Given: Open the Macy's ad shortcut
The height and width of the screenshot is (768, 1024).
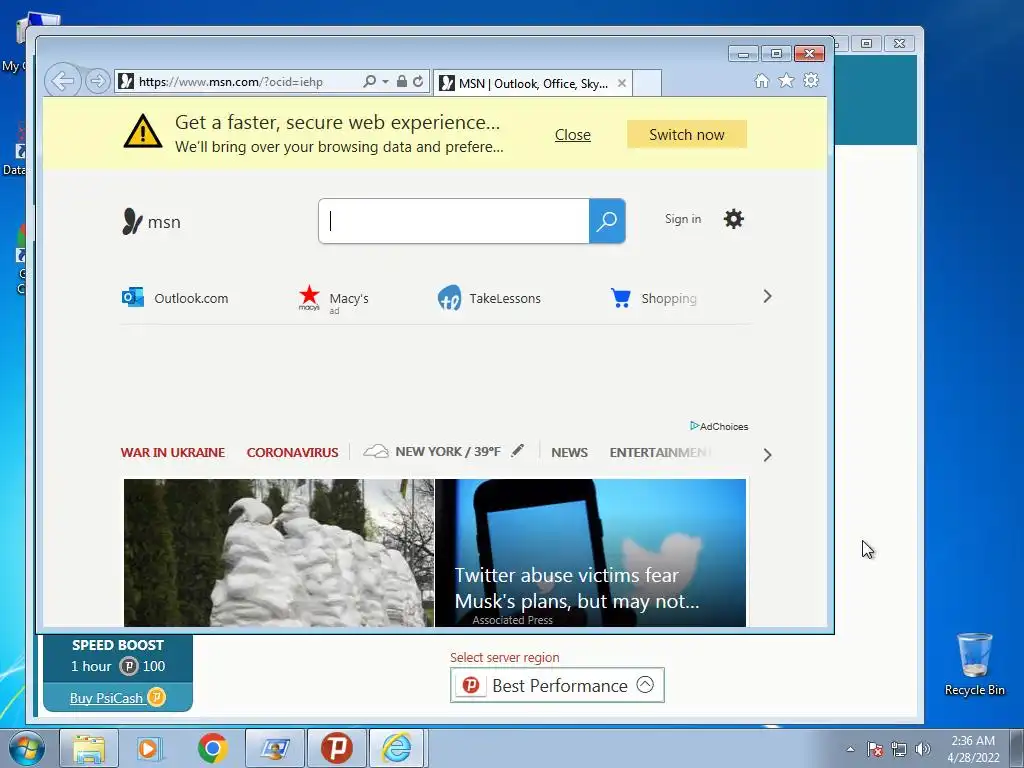Looking at the screenshot, I should click(x=333, y=299).
